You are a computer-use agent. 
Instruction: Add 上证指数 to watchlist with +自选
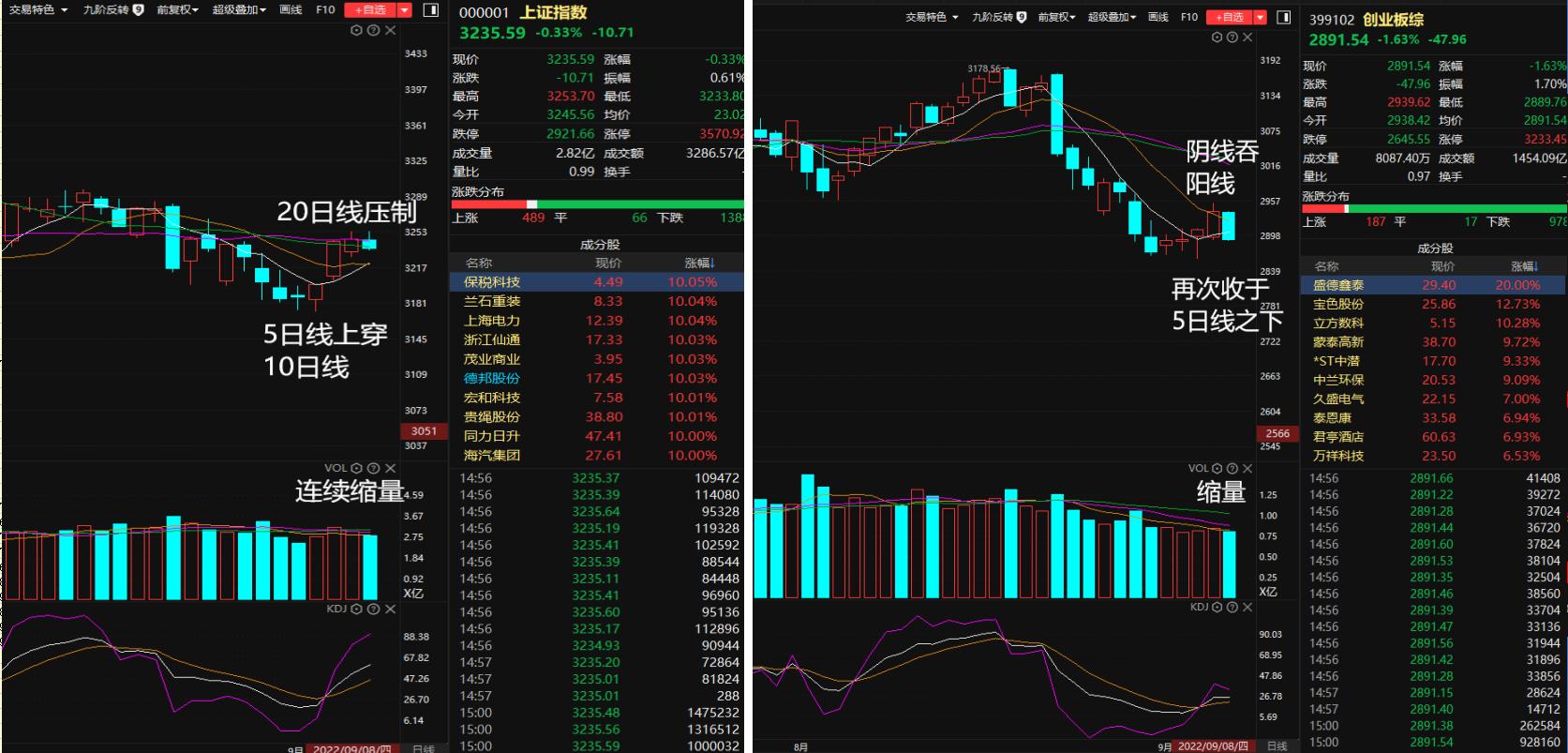371,9
